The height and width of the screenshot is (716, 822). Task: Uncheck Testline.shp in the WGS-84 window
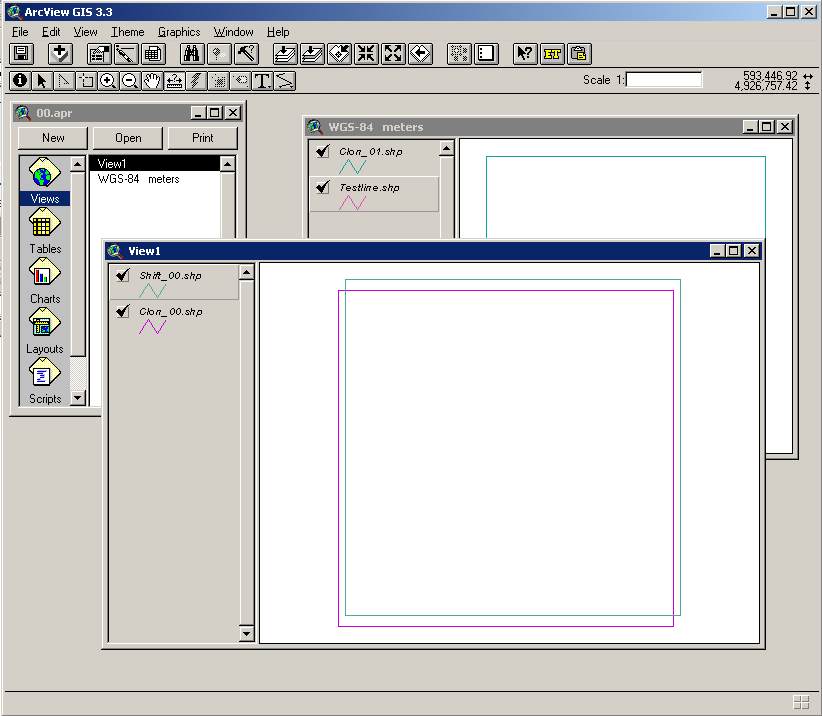(323, 187)
